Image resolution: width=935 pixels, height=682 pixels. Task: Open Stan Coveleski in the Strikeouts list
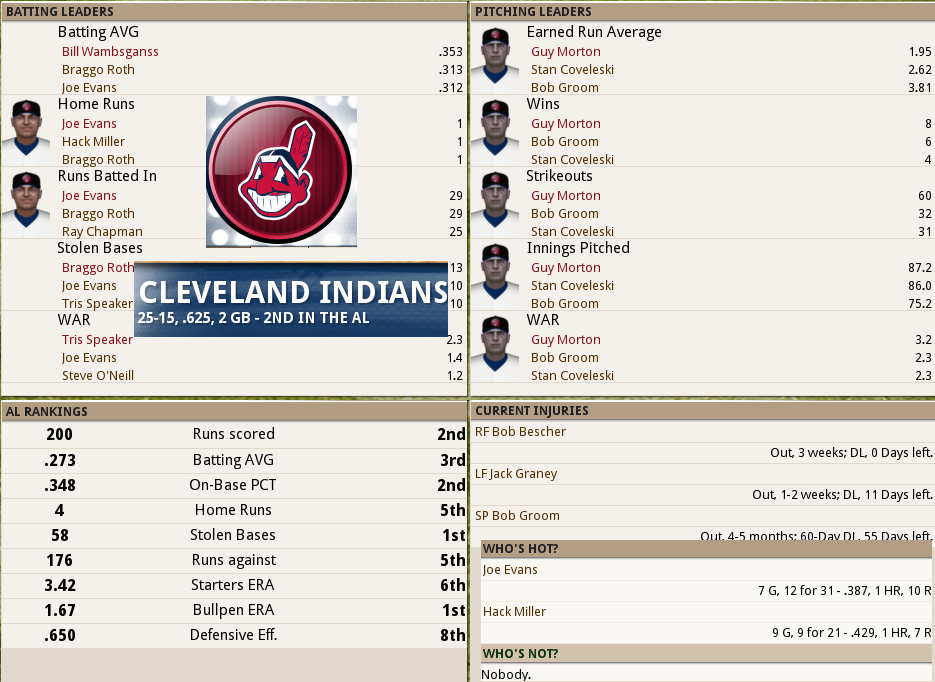572,232
